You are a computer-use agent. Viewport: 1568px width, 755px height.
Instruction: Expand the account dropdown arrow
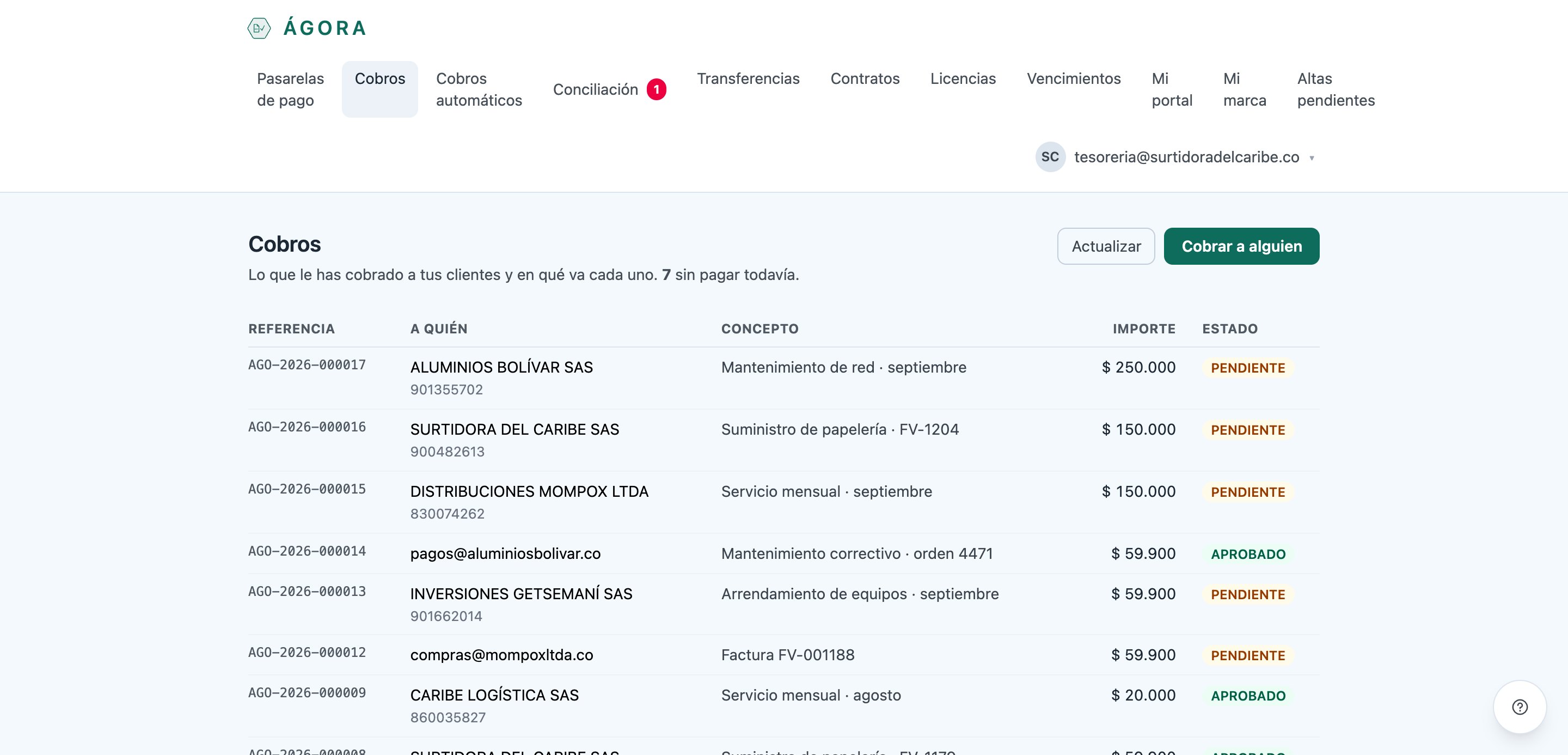pyautogui.click(x=1312, y=159)
